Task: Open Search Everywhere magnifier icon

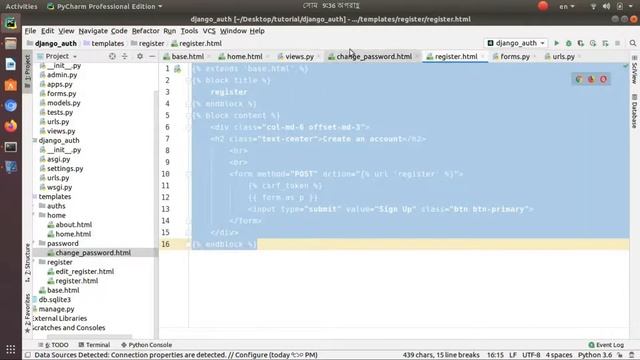Action: pyautogui.click(x=633, y=43)
